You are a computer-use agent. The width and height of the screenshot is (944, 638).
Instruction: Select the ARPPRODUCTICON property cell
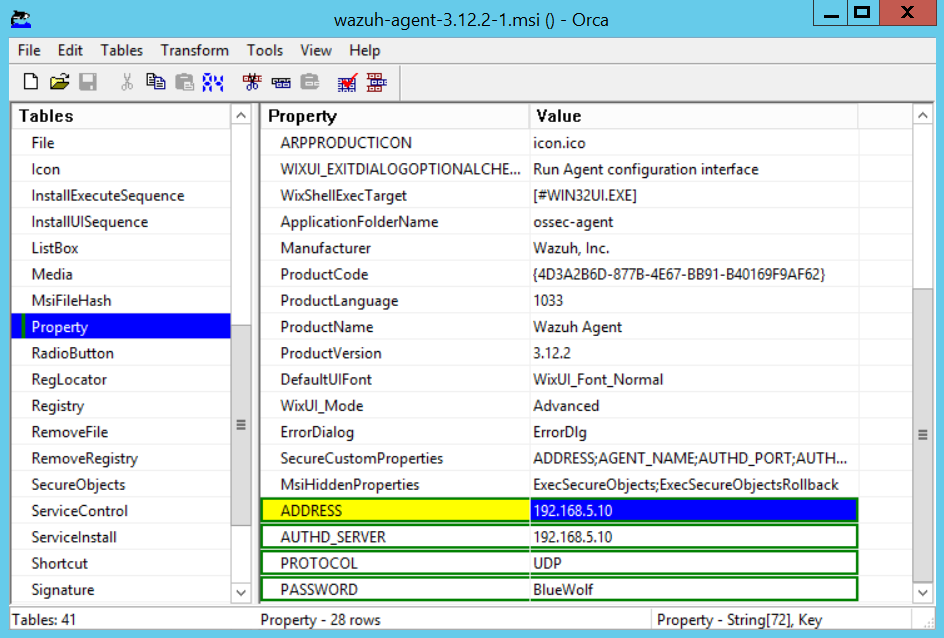[x=395, y=143]
